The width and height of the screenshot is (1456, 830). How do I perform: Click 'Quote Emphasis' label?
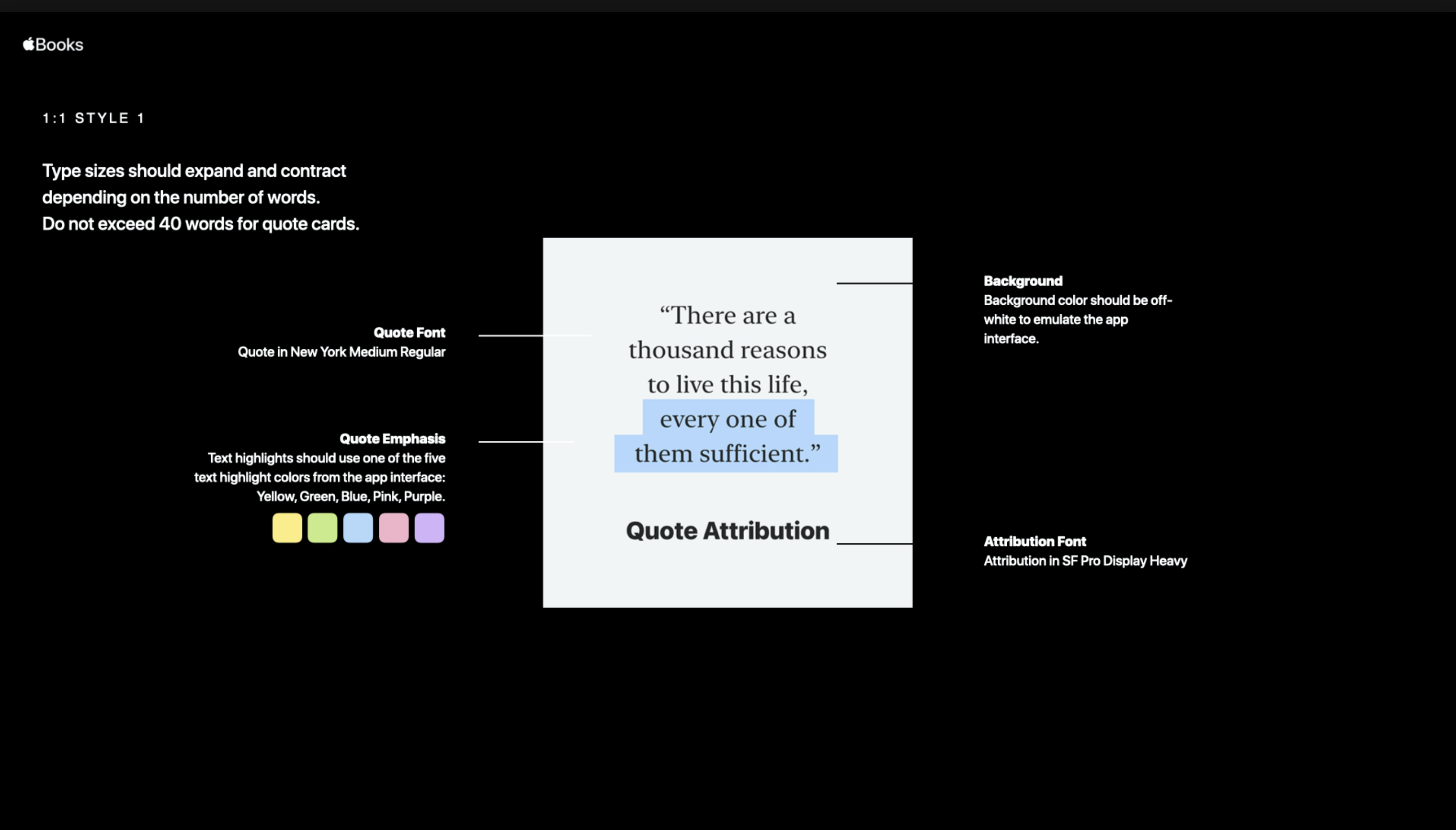(392, 438)
